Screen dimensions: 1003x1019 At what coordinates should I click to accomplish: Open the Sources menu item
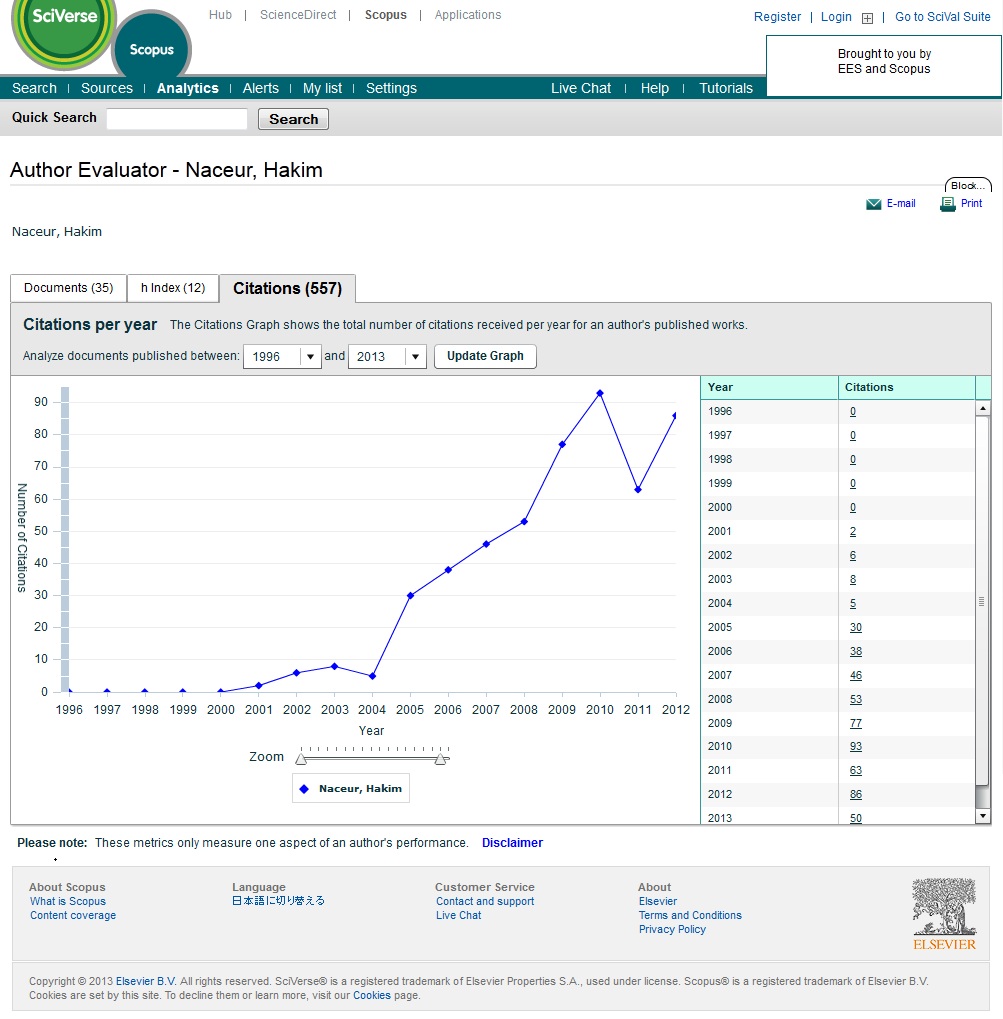pos(107,88)
